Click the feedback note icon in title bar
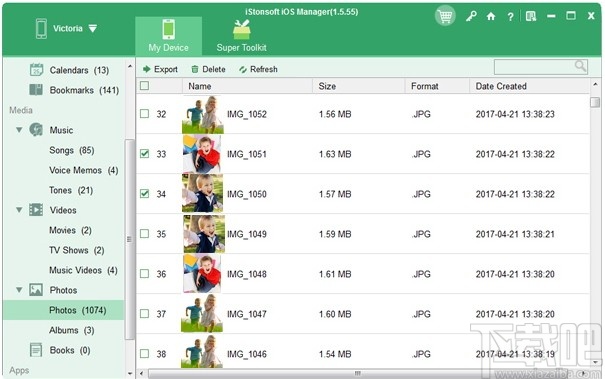 click(x=531, y=16)
